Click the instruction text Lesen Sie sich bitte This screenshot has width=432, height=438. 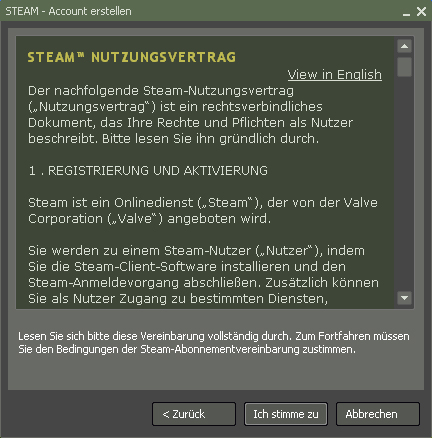pyautogui.click(x=214, y=343)
